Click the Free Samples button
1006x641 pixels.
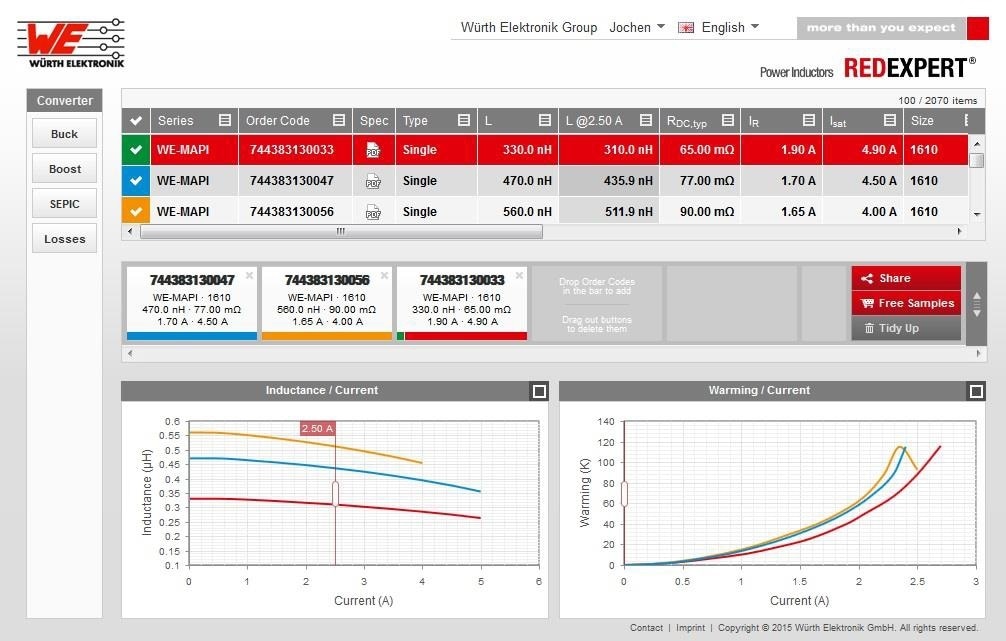(907, 303)
